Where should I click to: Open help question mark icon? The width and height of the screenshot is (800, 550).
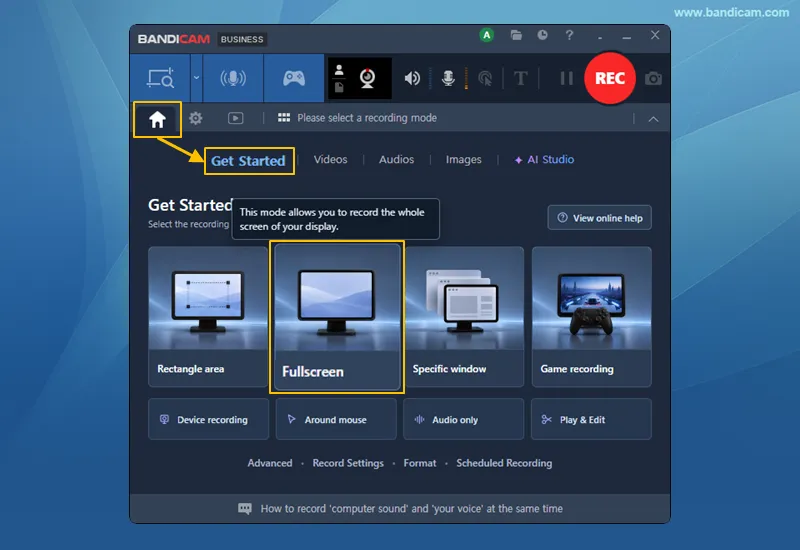tap(569, 35)
